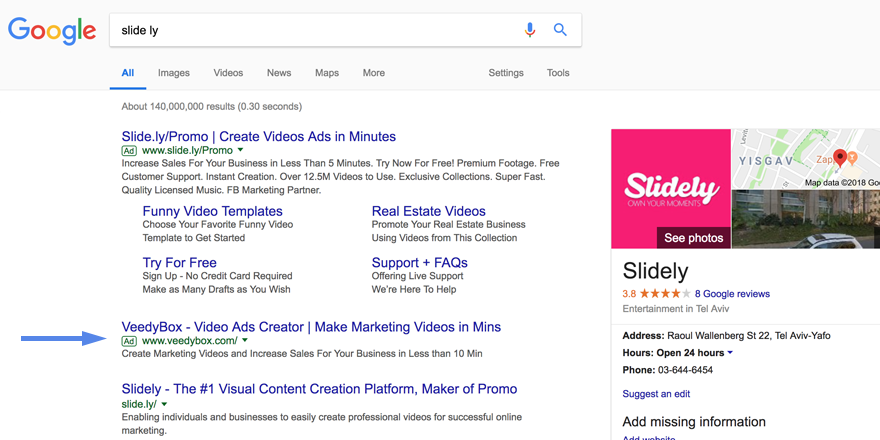Click the 3.8 rating number
The height and width of the screenshot is (440, 880).
[x=629, y=294]
